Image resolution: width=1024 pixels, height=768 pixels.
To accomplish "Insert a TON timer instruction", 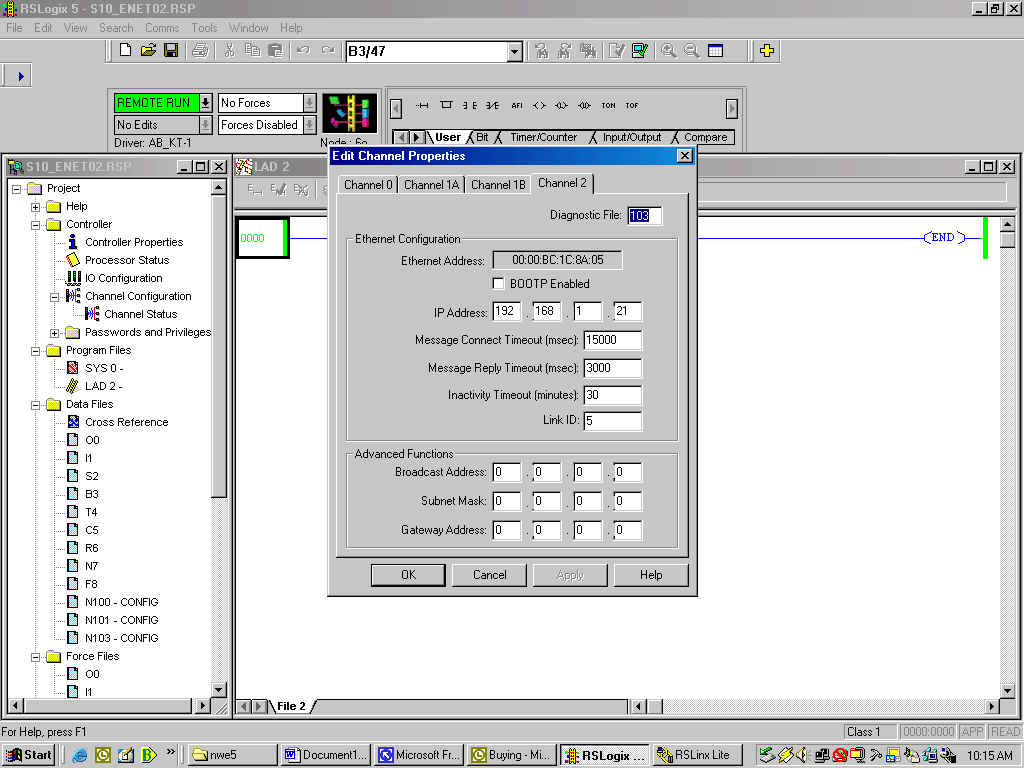I will (608, 105).
